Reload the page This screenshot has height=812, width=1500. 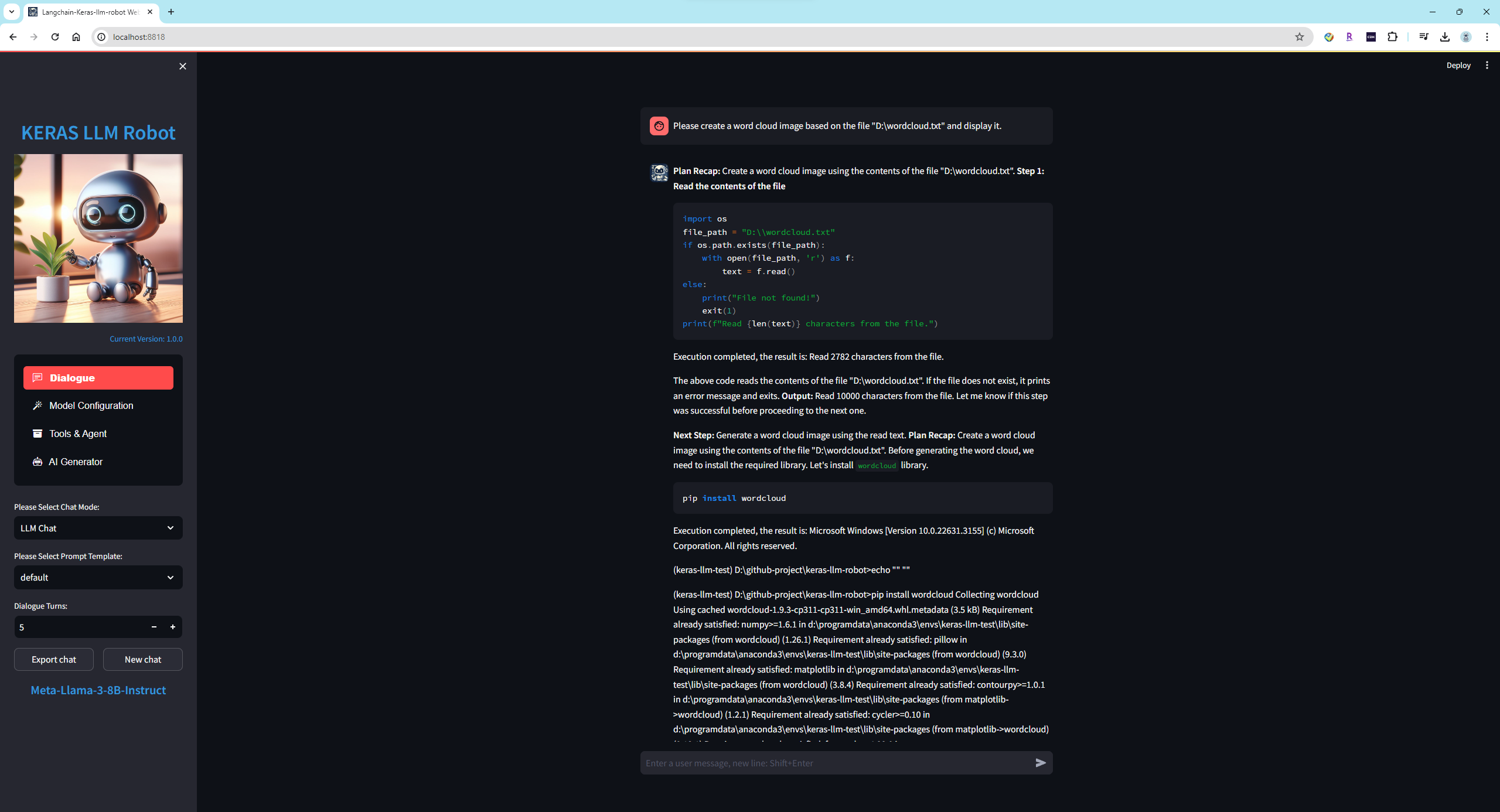click(55, 37)
